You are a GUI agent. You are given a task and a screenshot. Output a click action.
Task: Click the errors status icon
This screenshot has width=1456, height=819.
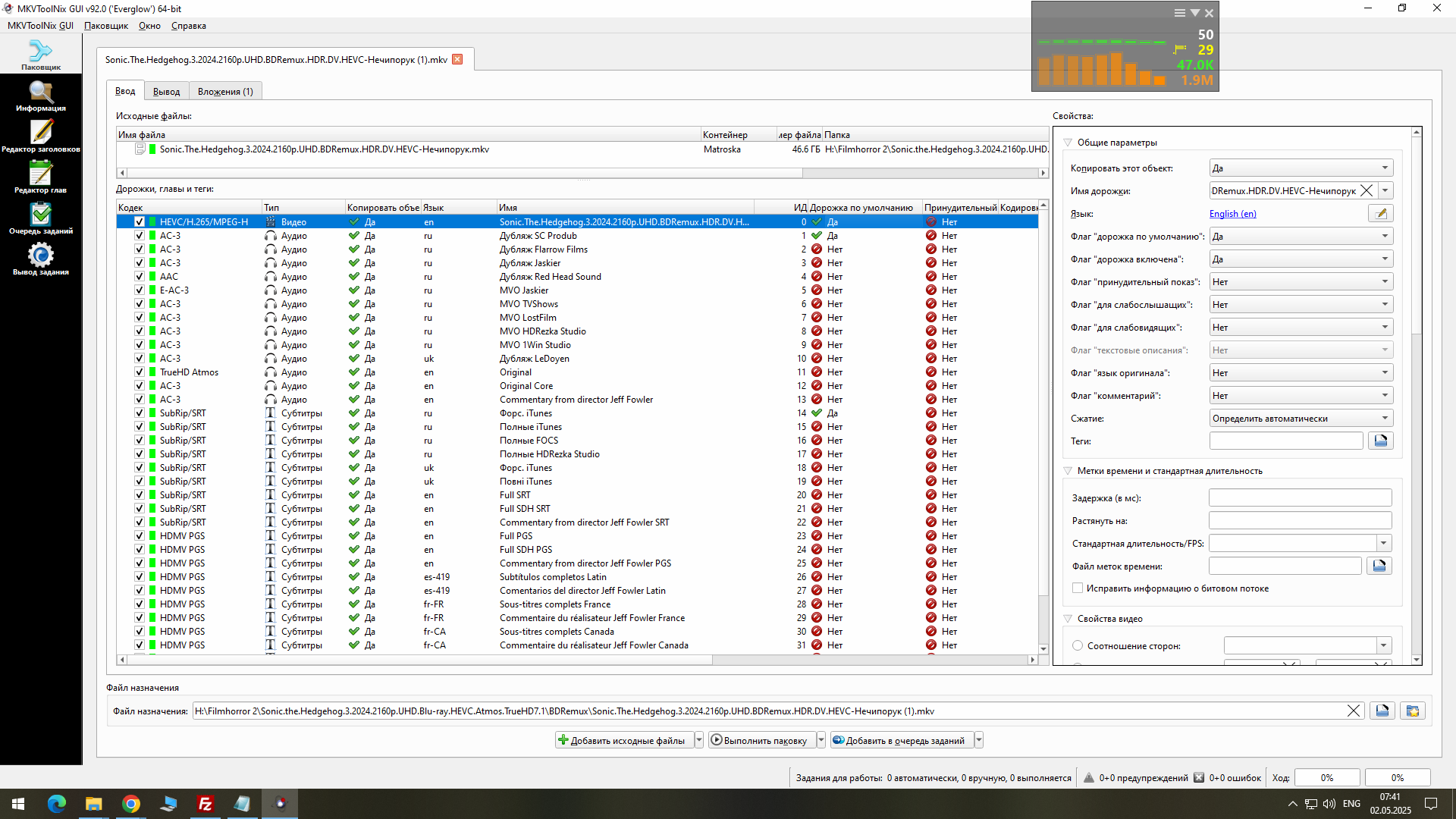1199,778
